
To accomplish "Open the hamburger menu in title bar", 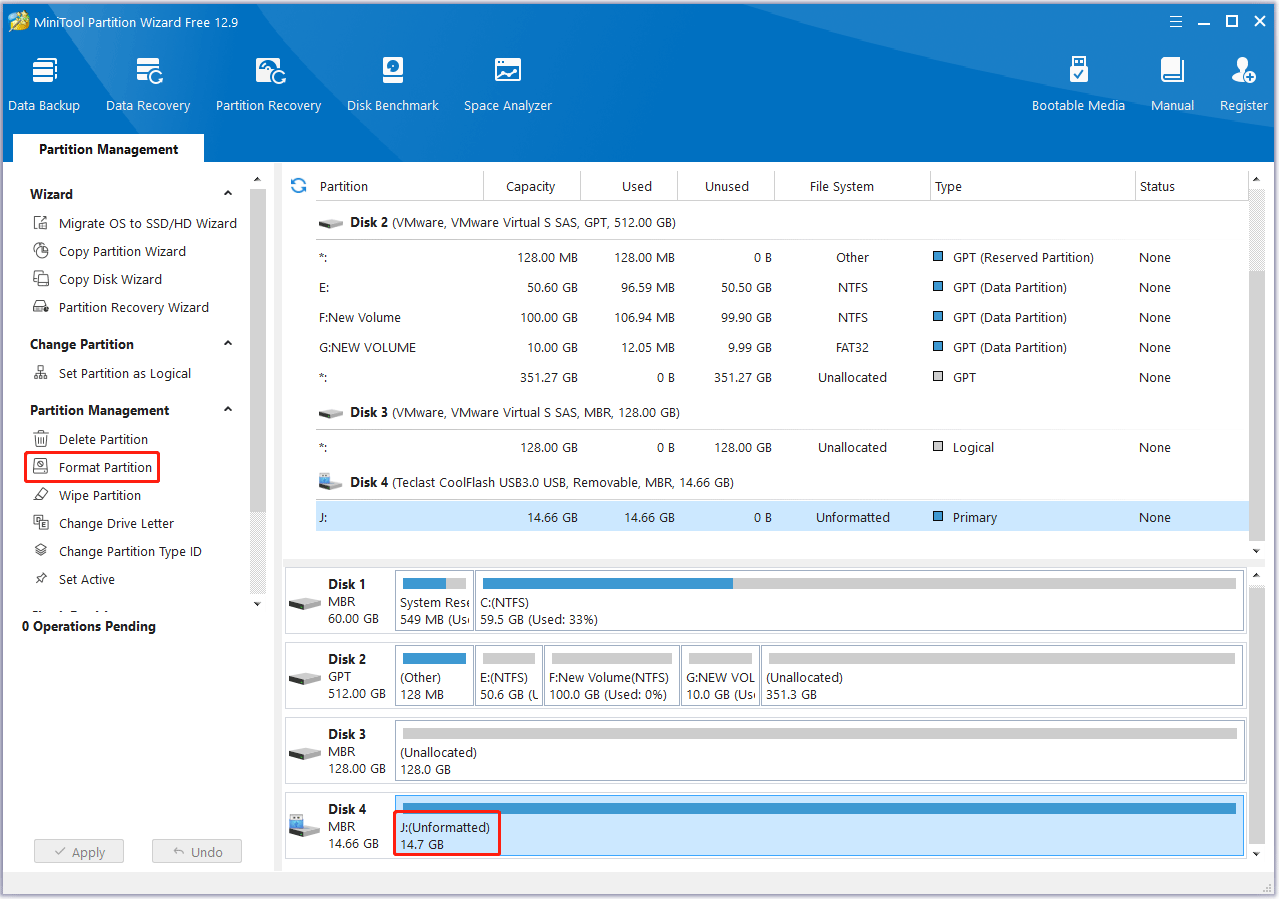I will (x=1174, y=21).
